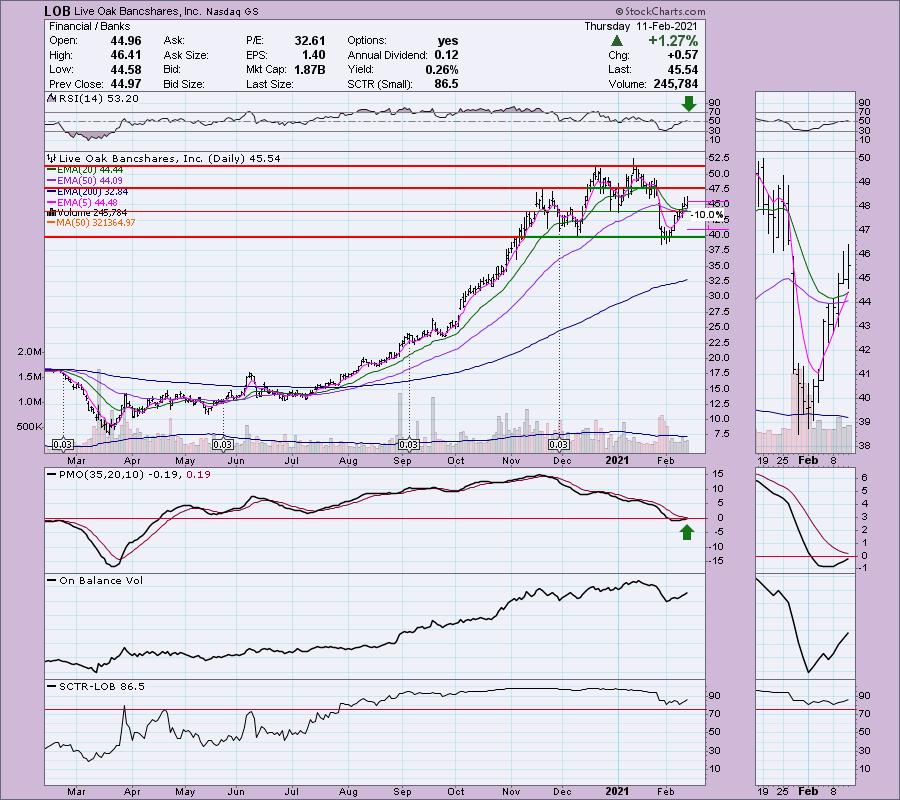Click the small icon before the RSI(14) label
This screenshot has height=800, width=900.
click(x=51, y=99)
